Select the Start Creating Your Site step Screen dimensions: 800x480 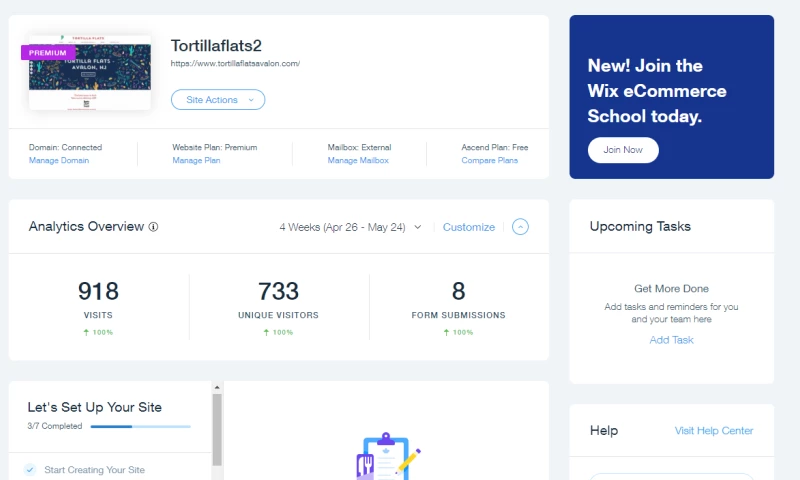[94, 469]
